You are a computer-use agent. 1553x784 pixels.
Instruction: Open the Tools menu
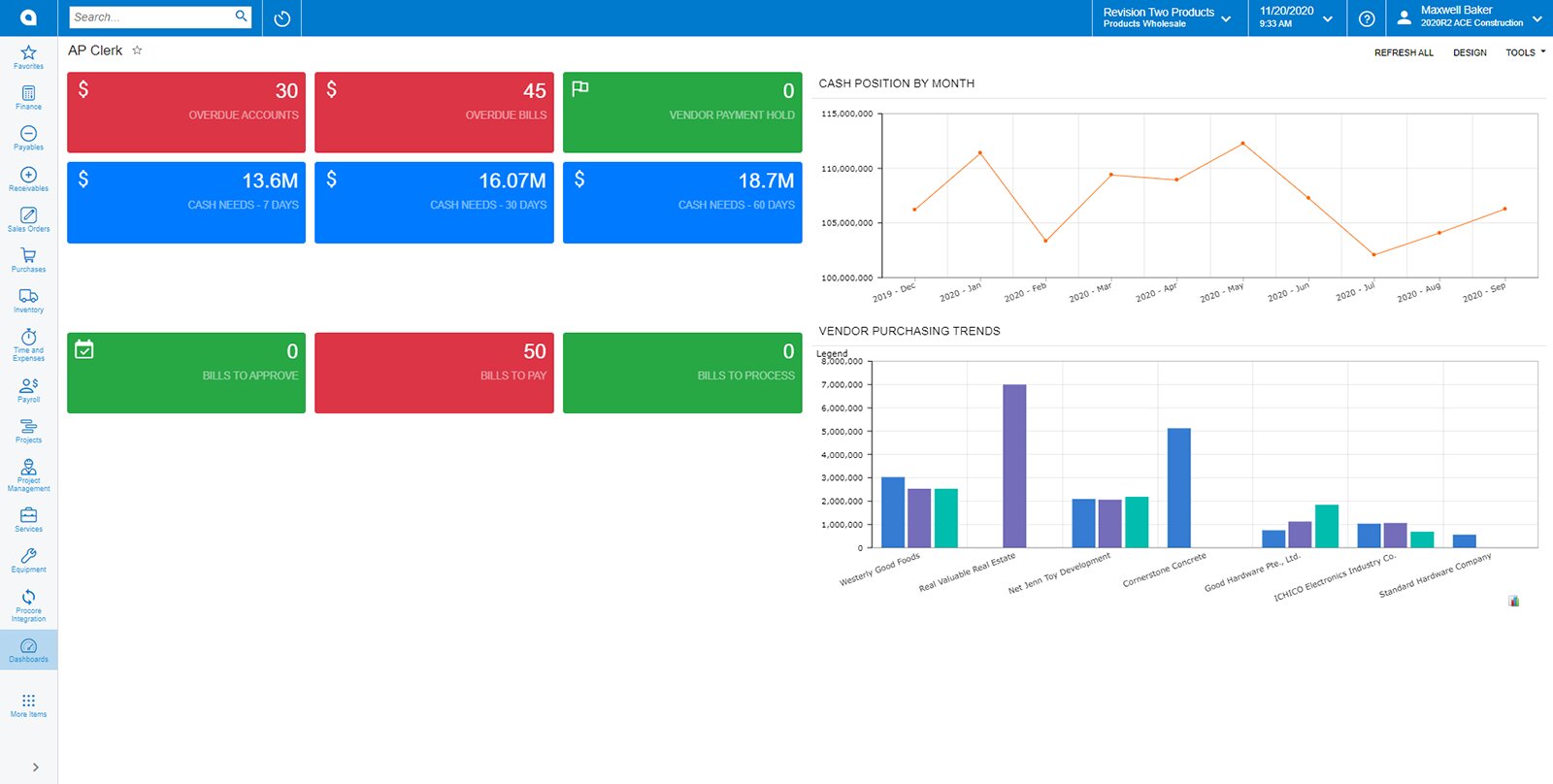click(x=1525, y=52)
